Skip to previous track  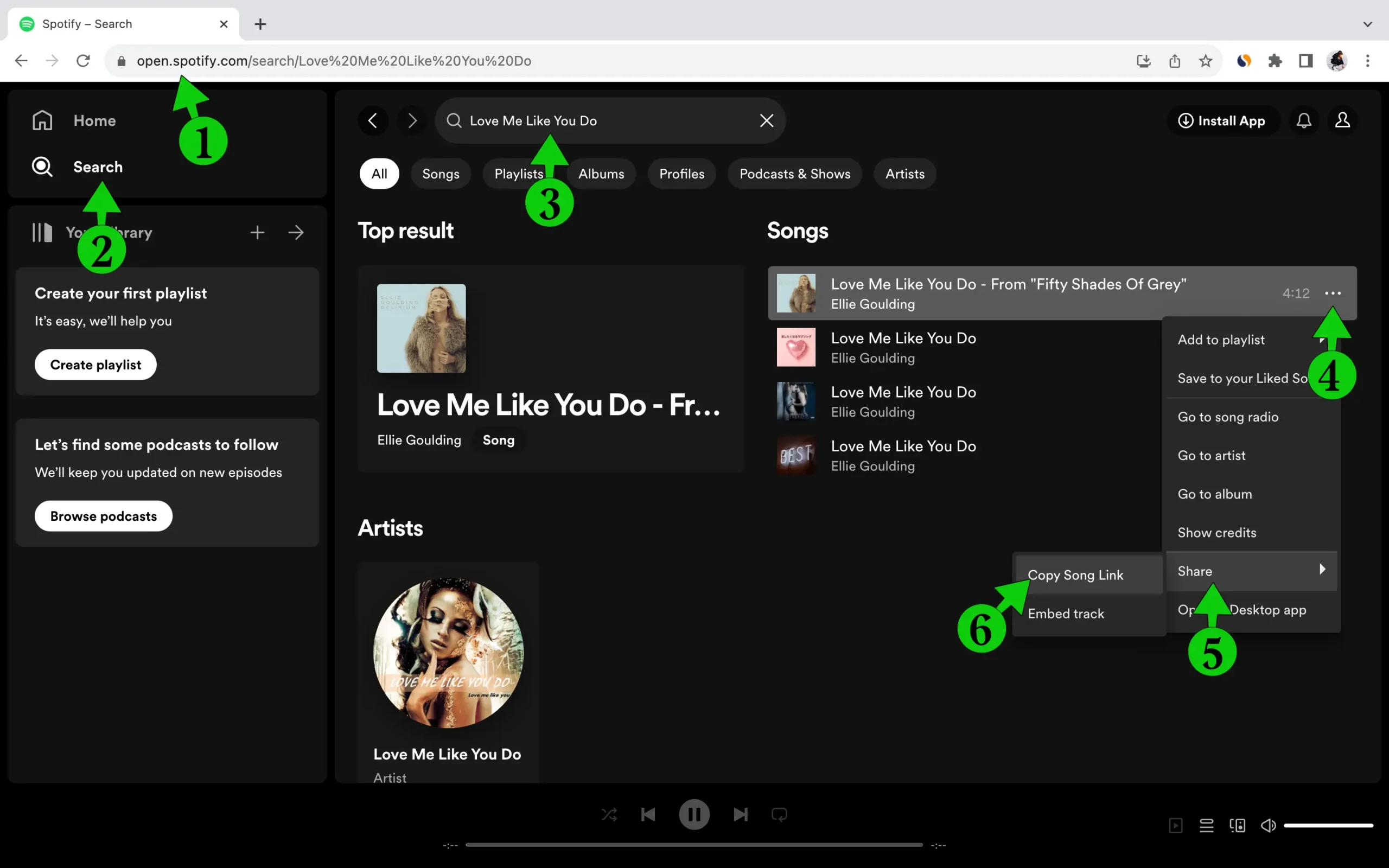(648, 815)
